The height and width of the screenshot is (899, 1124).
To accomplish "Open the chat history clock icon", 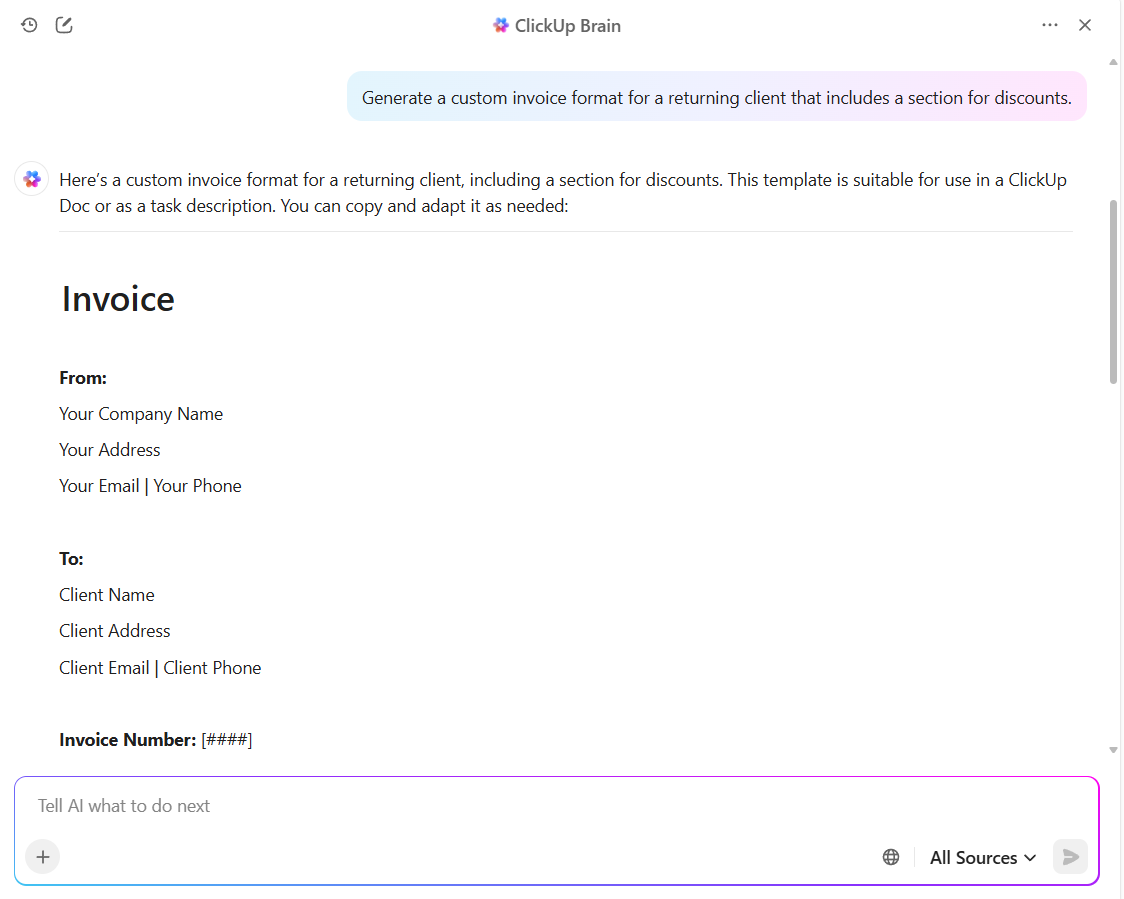I will [29, 25].
